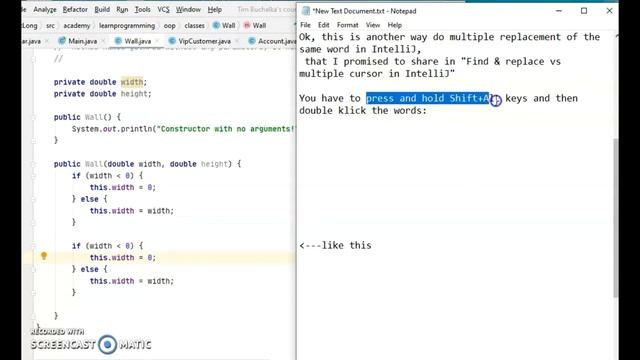Viewport: 640px width, 360px height.
Task: Switch to the VipCustomer.java editor tab
Action: pos(204,41)
